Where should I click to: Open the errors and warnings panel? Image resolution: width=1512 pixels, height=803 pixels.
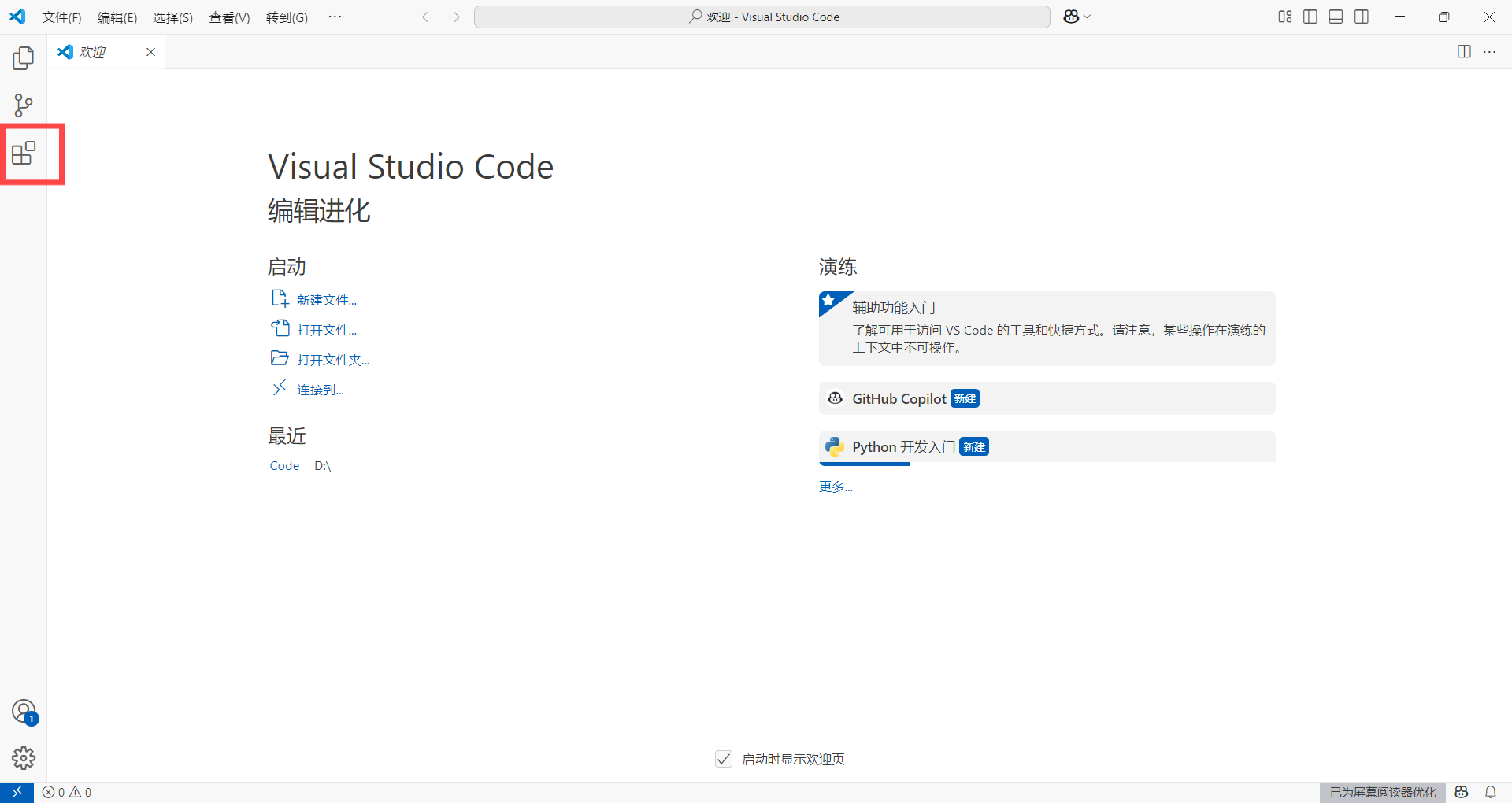coord(66,792)
